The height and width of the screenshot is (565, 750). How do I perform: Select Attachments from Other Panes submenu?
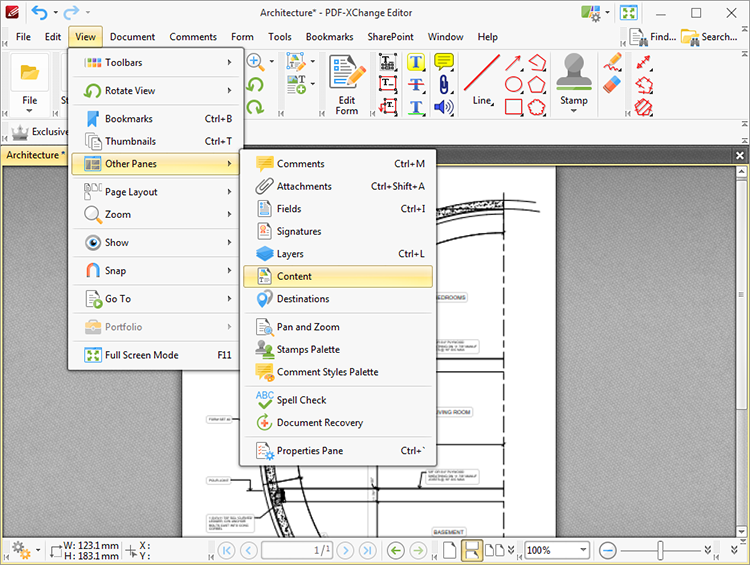[x=338, y=186]
